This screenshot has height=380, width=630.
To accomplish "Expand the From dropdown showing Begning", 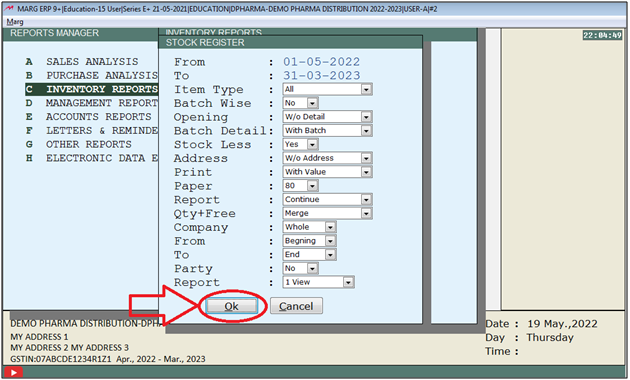I will point(309,241).
